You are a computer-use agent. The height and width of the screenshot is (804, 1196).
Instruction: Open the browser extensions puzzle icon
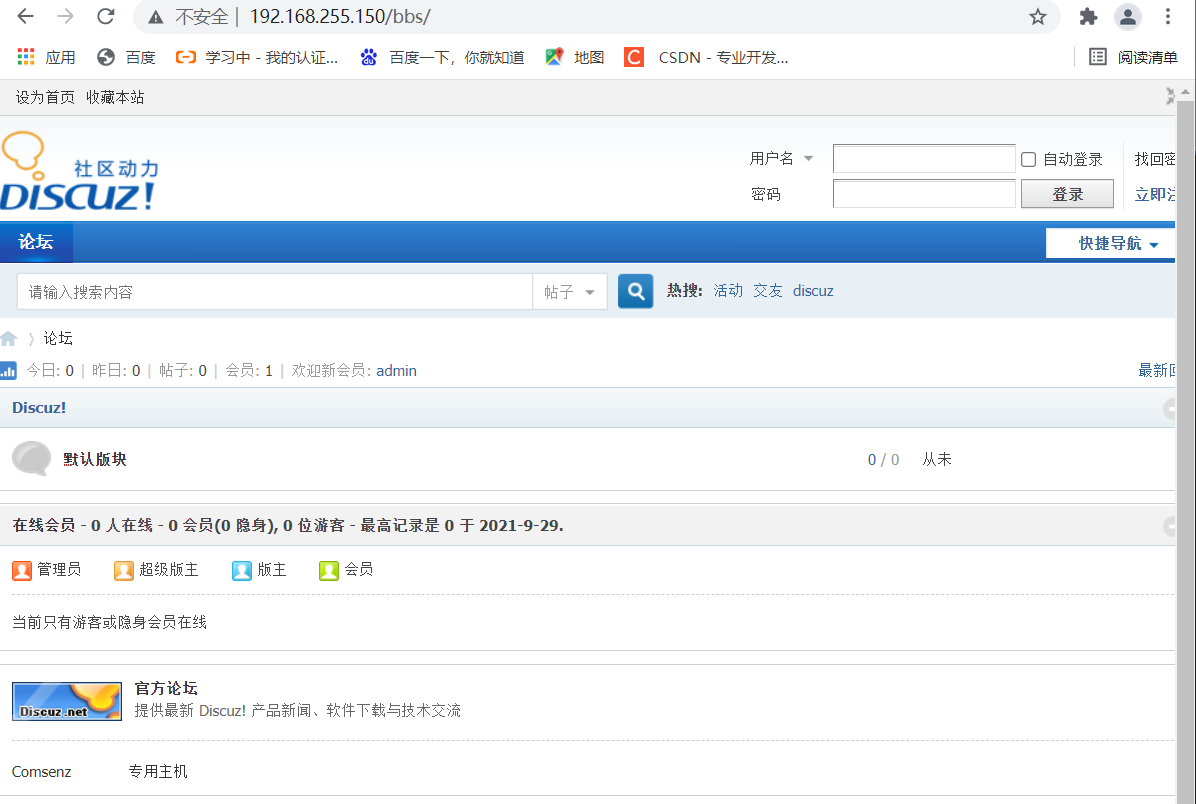point(1088,17)
